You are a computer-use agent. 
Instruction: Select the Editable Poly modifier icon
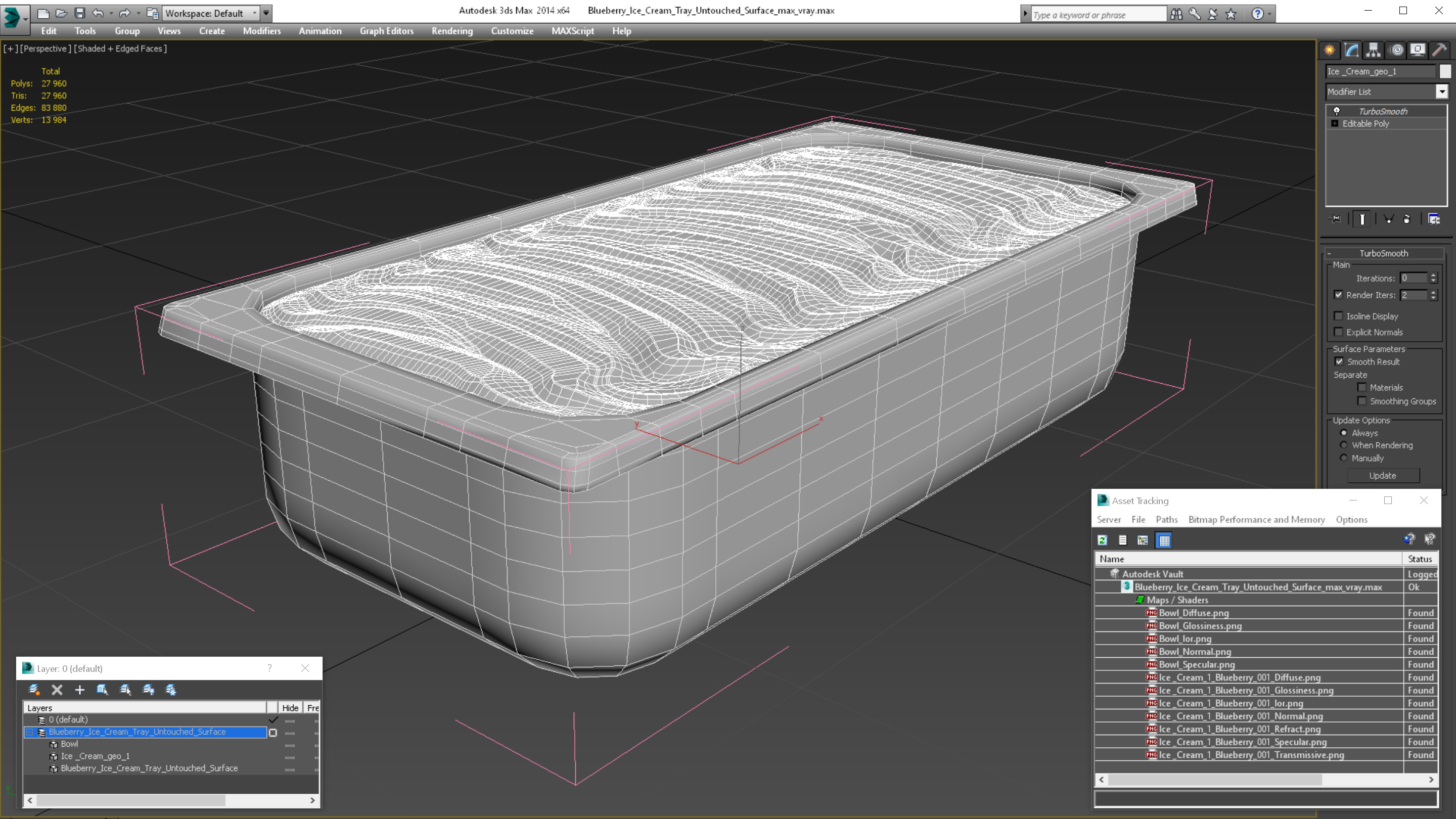click(1337, 123)
